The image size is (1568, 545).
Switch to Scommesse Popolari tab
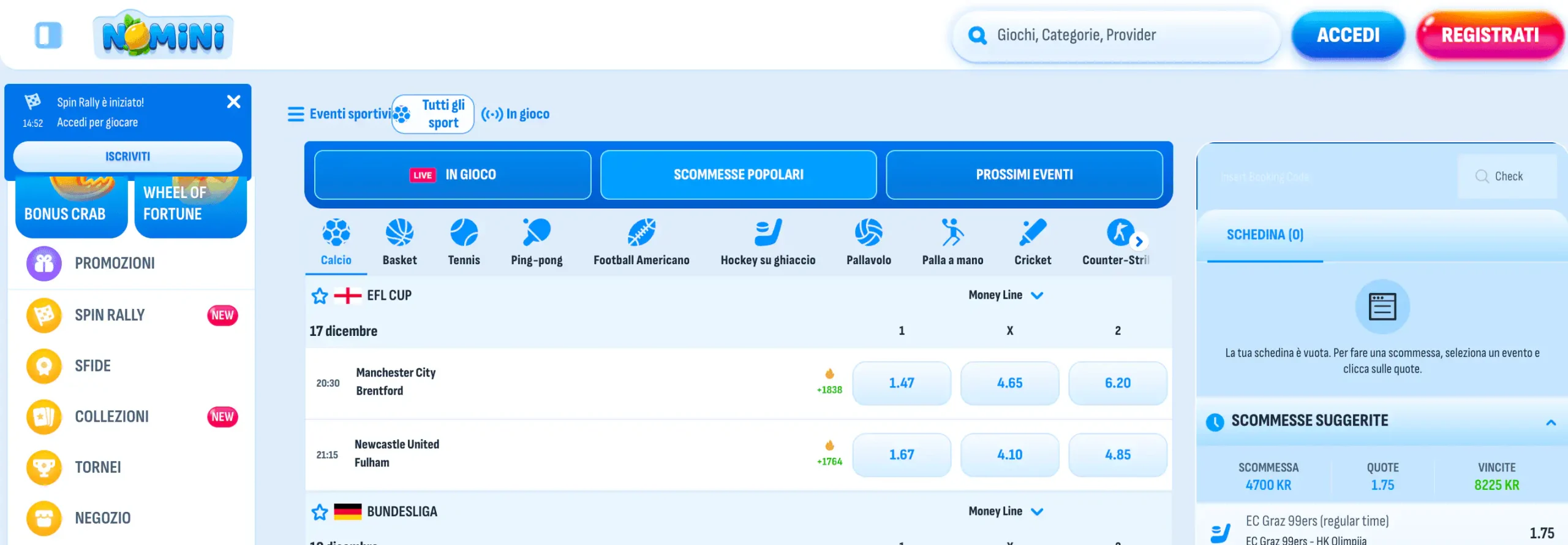point(739,175)
